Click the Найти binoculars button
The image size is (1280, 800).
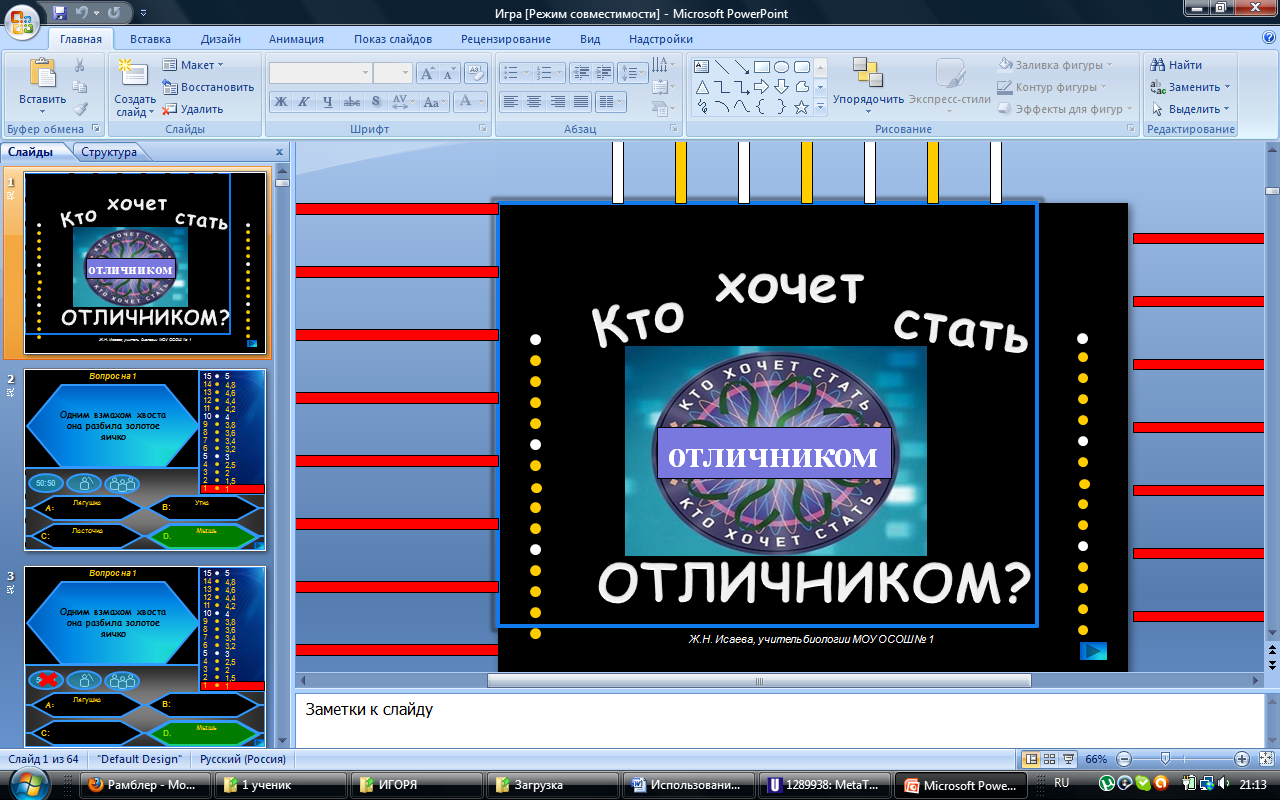tap(1177, 65)
